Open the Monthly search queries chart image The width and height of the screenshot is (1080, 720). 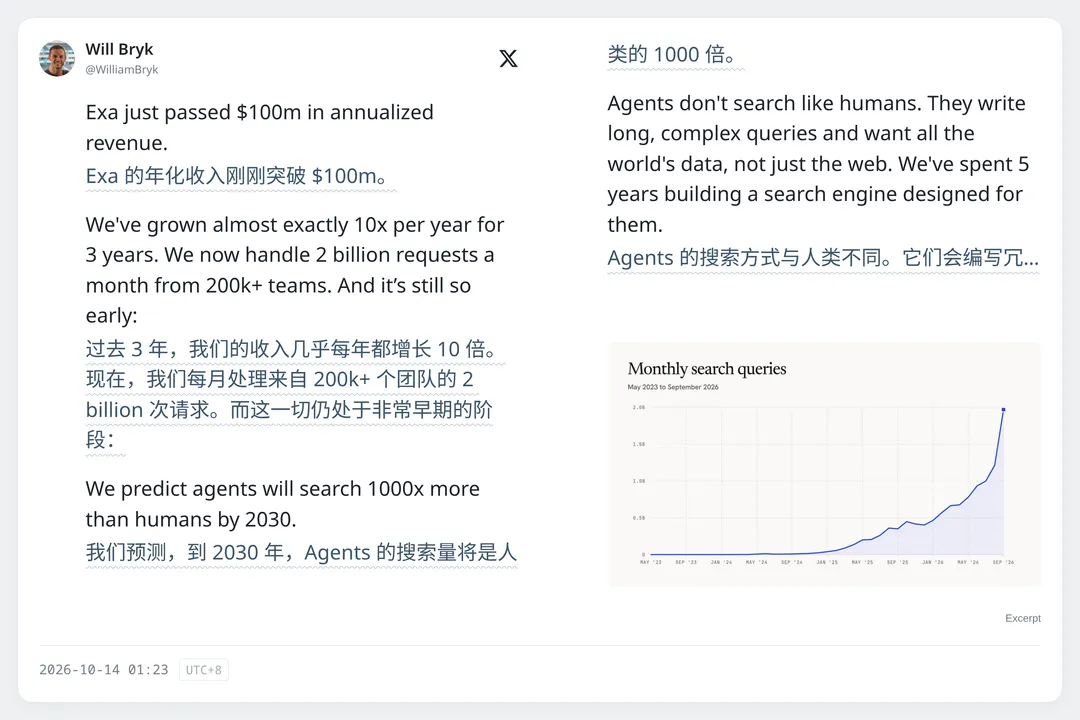pos(824,464)
